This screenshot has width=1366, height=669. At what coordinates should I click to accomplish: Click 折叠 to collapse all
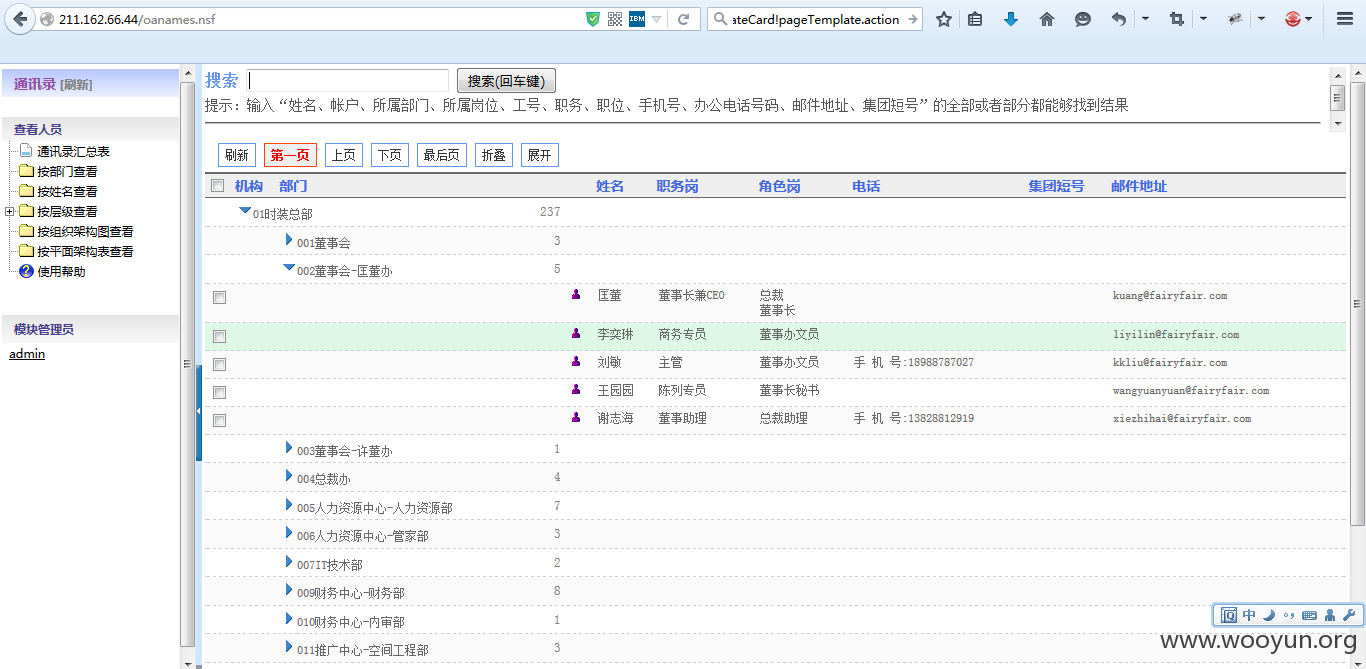(494, 155)
